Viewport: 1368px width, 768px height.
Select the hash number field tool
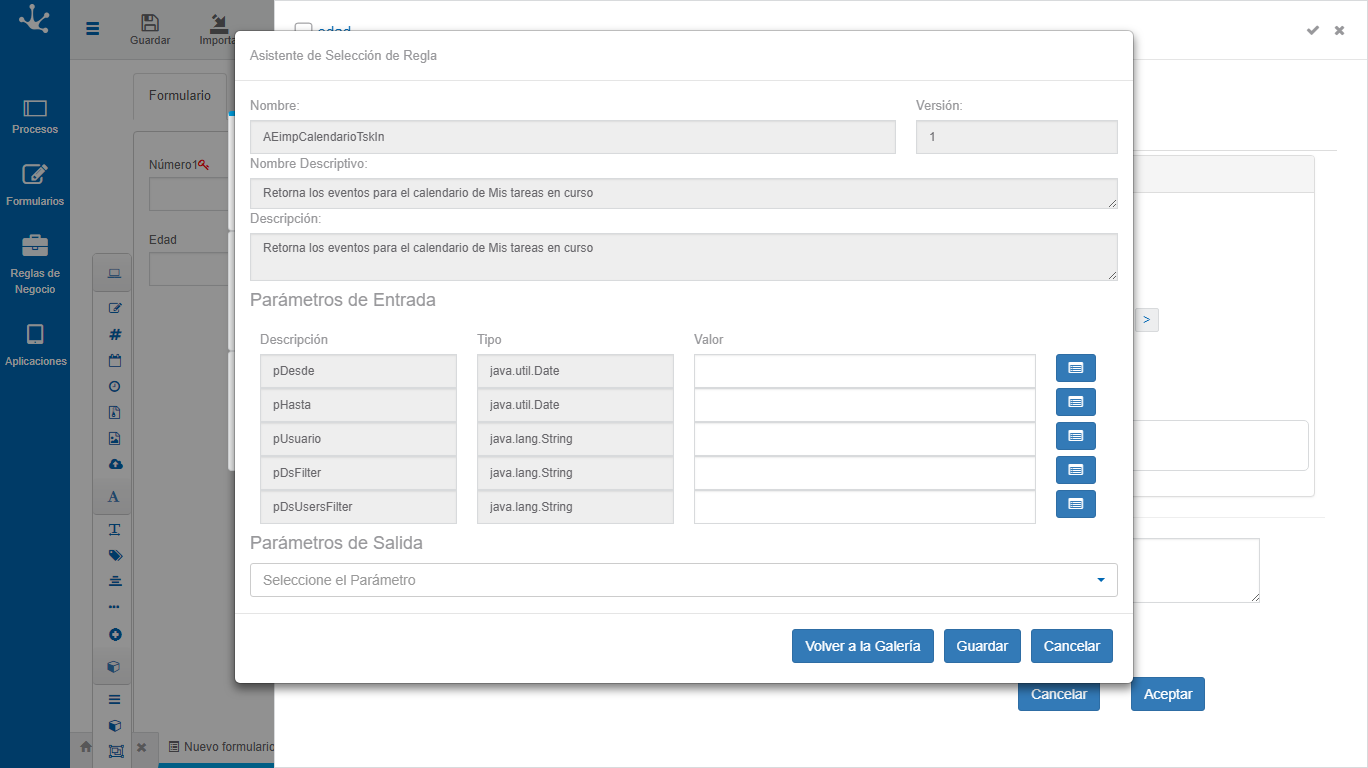click(x=114, y=335)
